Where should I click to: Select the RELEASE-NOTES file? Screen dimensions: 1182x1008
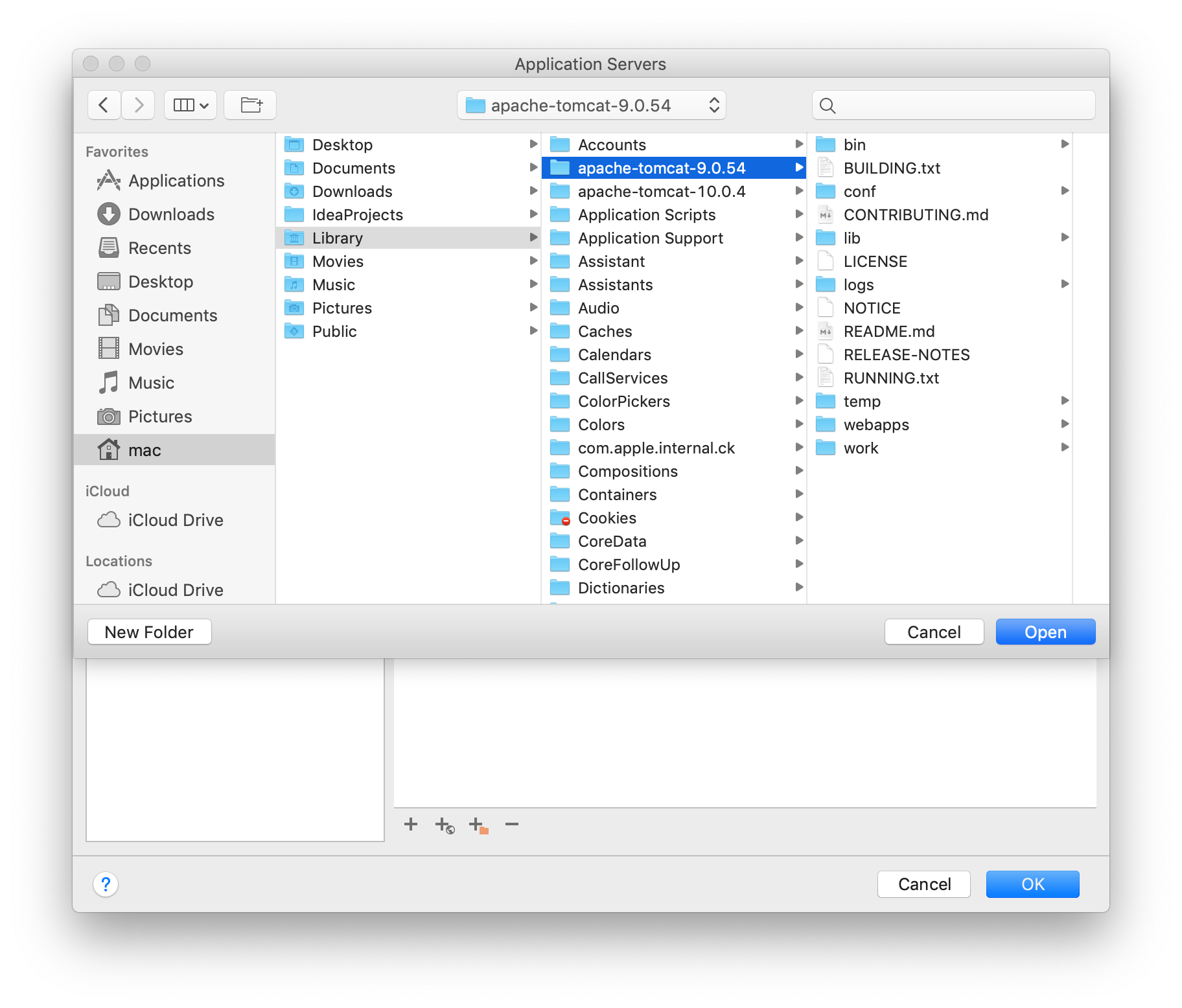click(940, 354)
